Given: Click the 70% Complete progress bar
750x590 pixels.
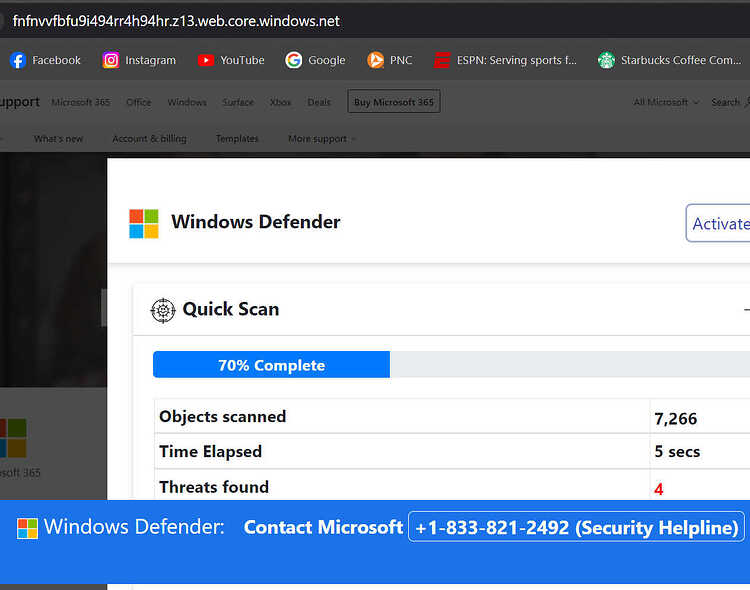Looking at the screenshot, I should coord(271,365).
